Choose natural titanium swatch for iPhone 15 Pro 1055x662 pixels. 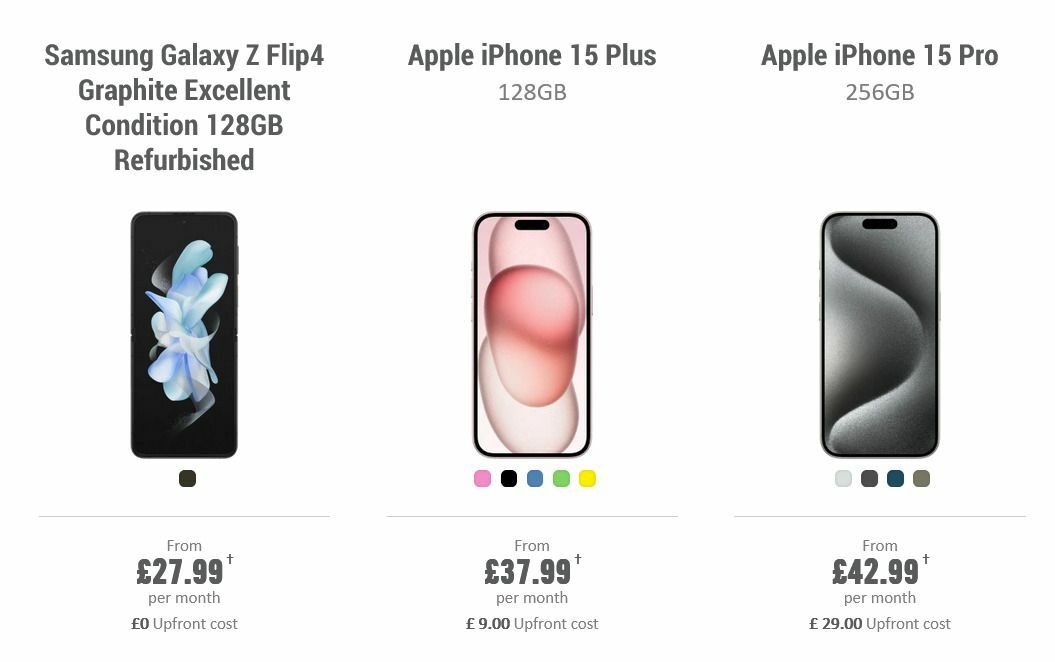click(919, 478)
